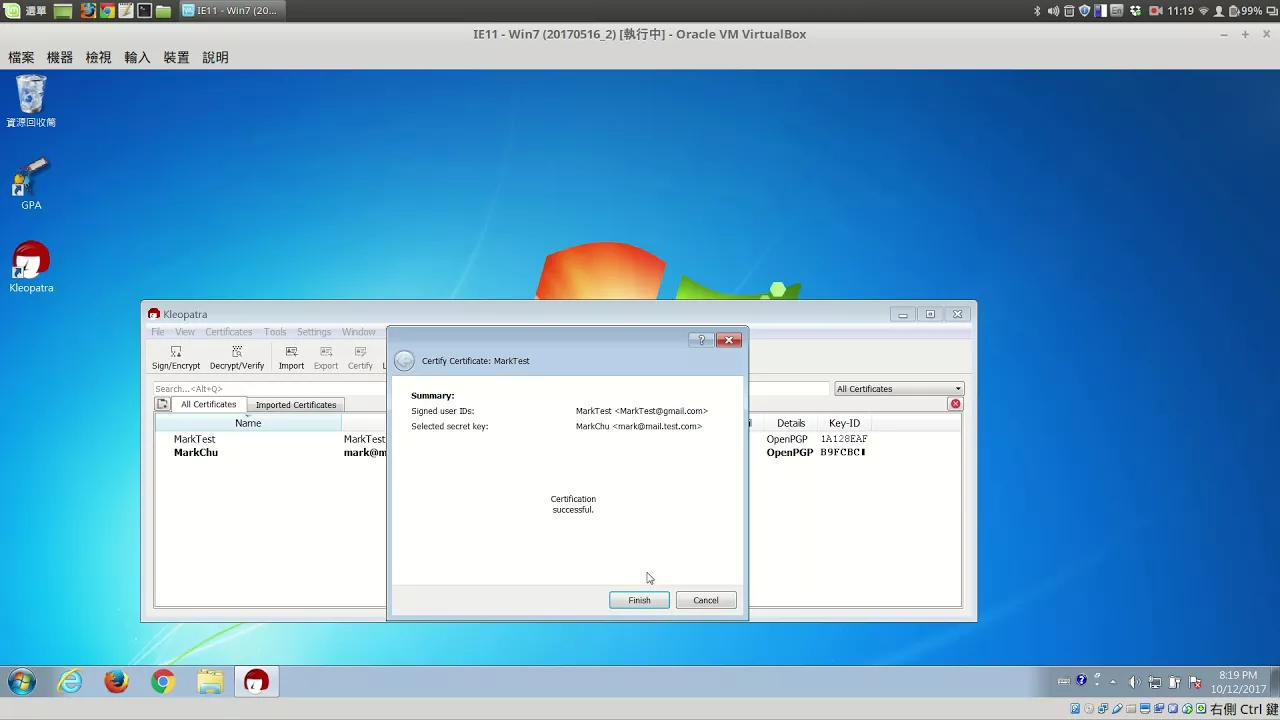Click the red close-tab icon in Kleopatra

coord(955,404)
